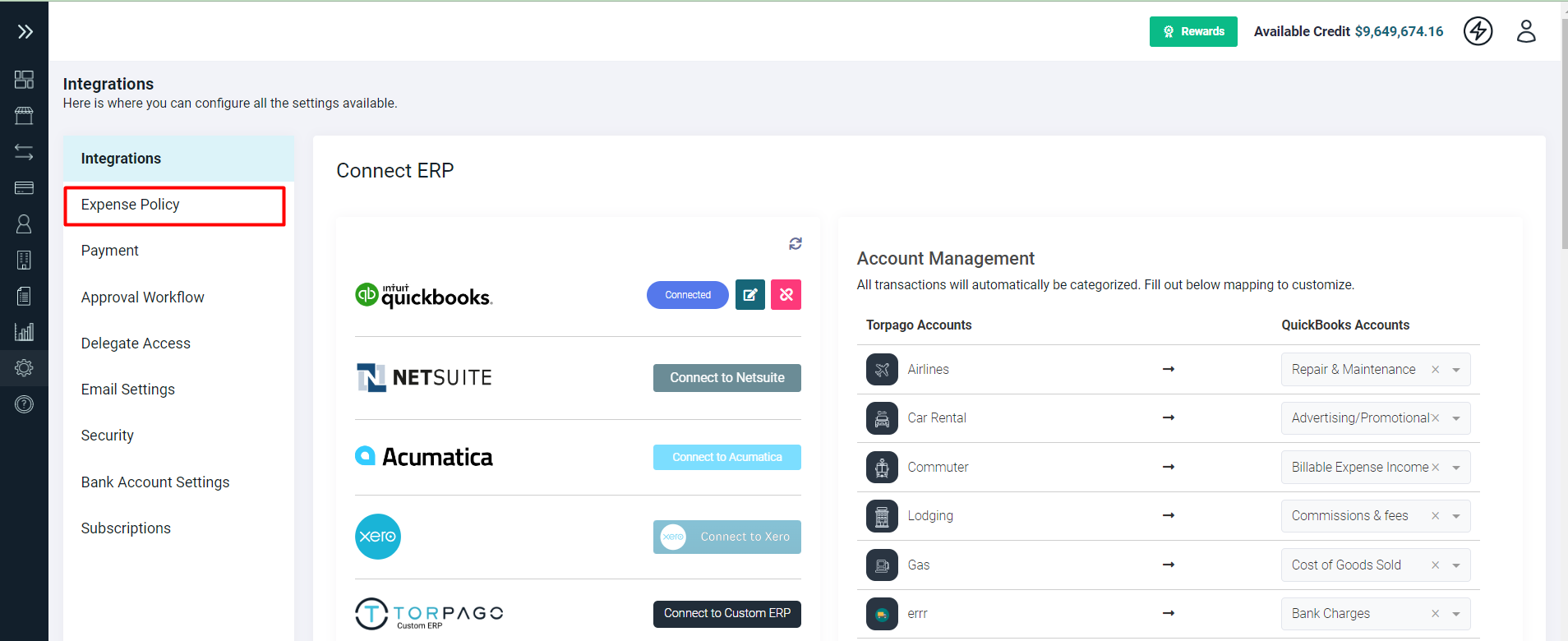Viewport: 1568px width, 641px height.
Task: Click the lightning bolt icon in header
Action: coord(1478,31)
